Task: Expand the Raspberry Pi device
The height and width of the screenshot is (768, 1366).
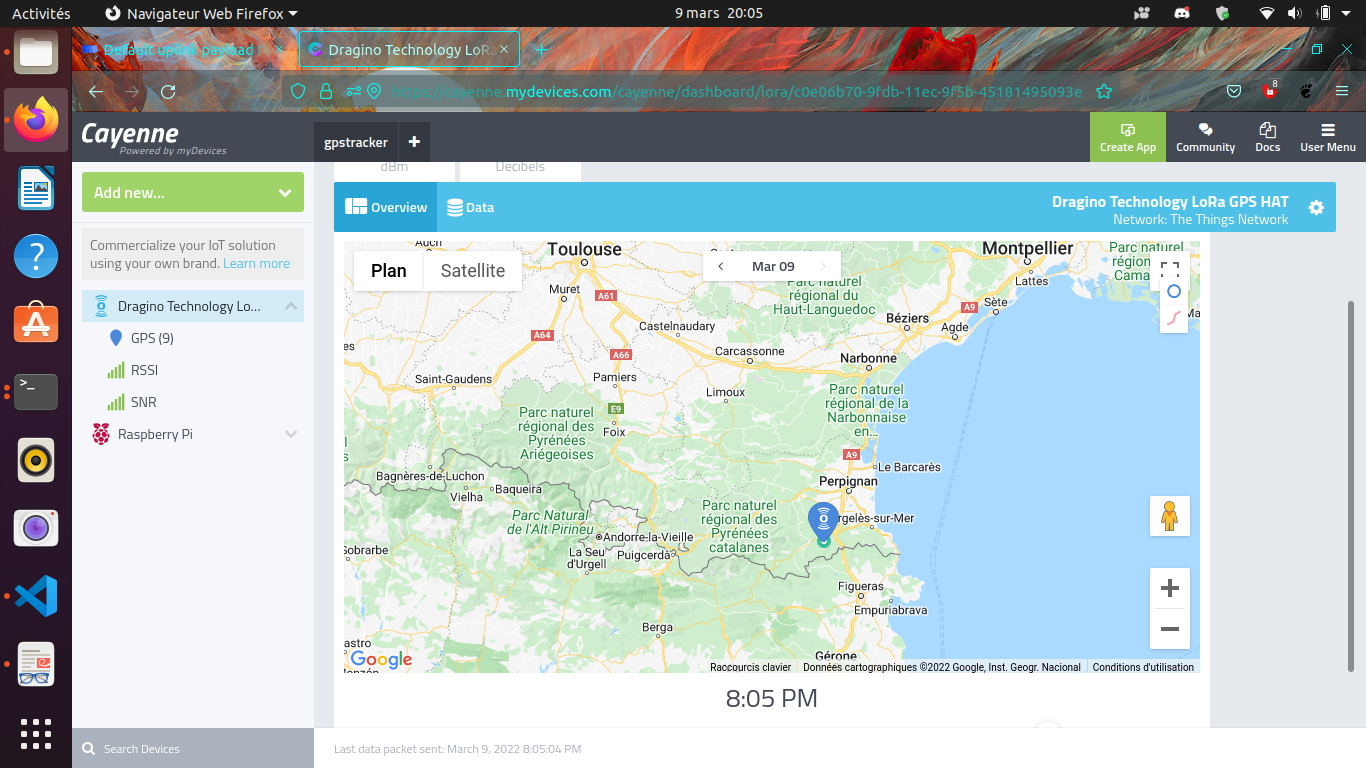Action: pyautogui.click(x=291, y=434)
